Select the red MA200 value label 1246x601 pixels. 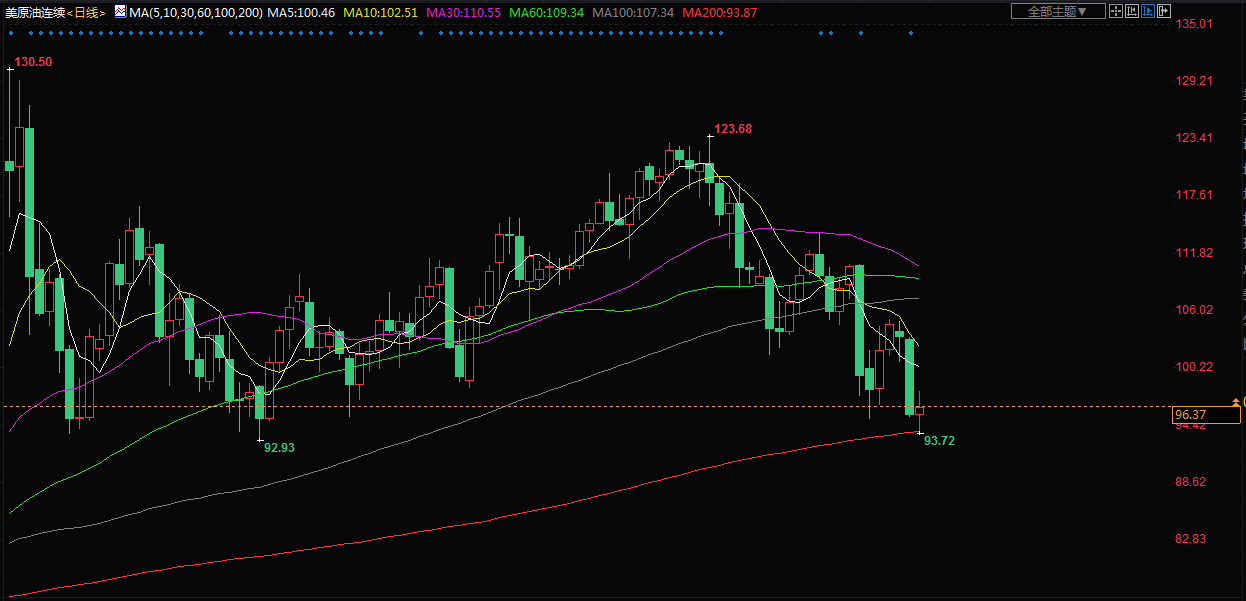pos(719,12)
